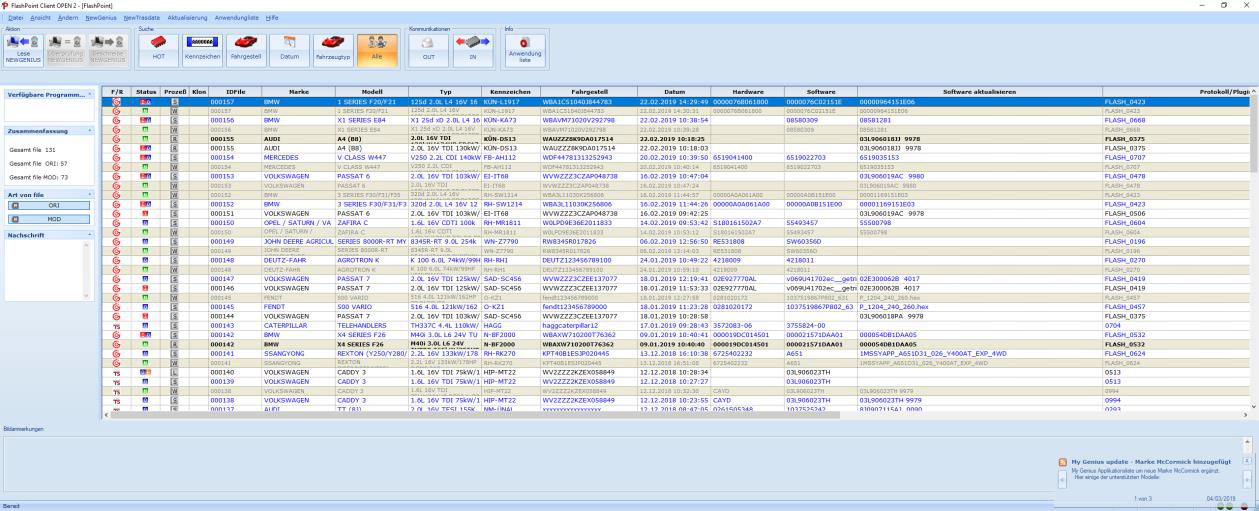Sort table by Fahrgestell column header
Screen dimensions: 1259x511
589,91
